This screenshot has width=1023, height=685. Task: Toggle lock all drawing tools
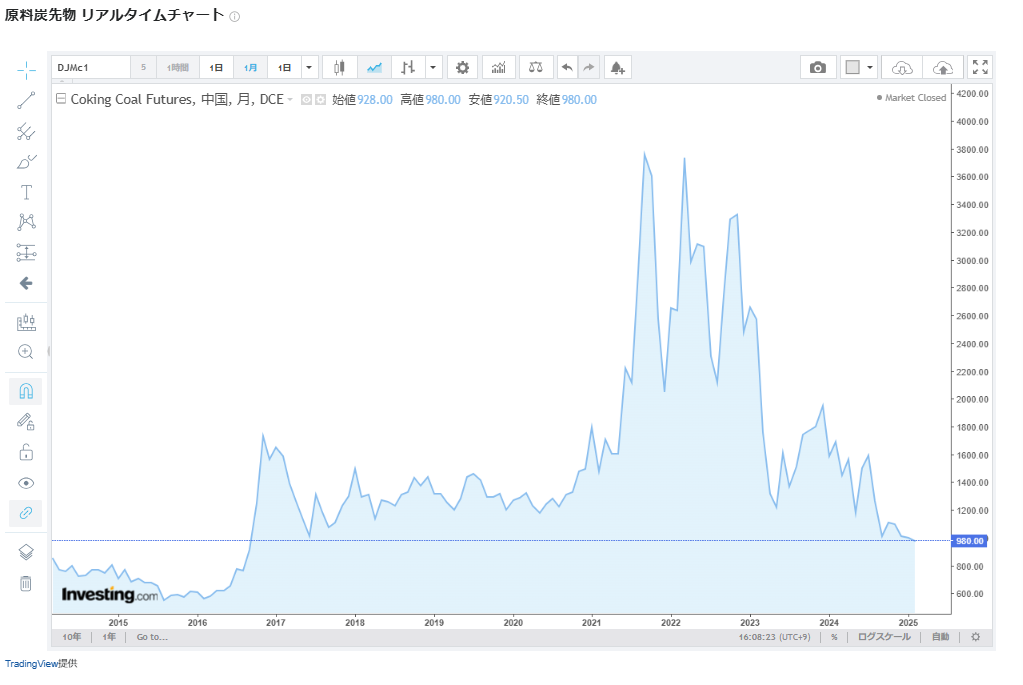click(26, 453)
